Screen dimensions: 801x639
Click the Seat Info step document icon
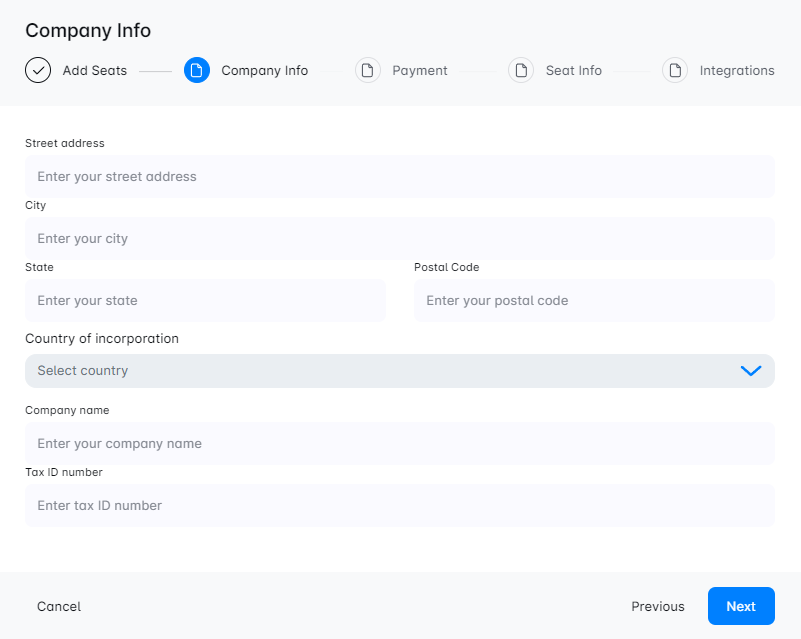tap(521, 71)
